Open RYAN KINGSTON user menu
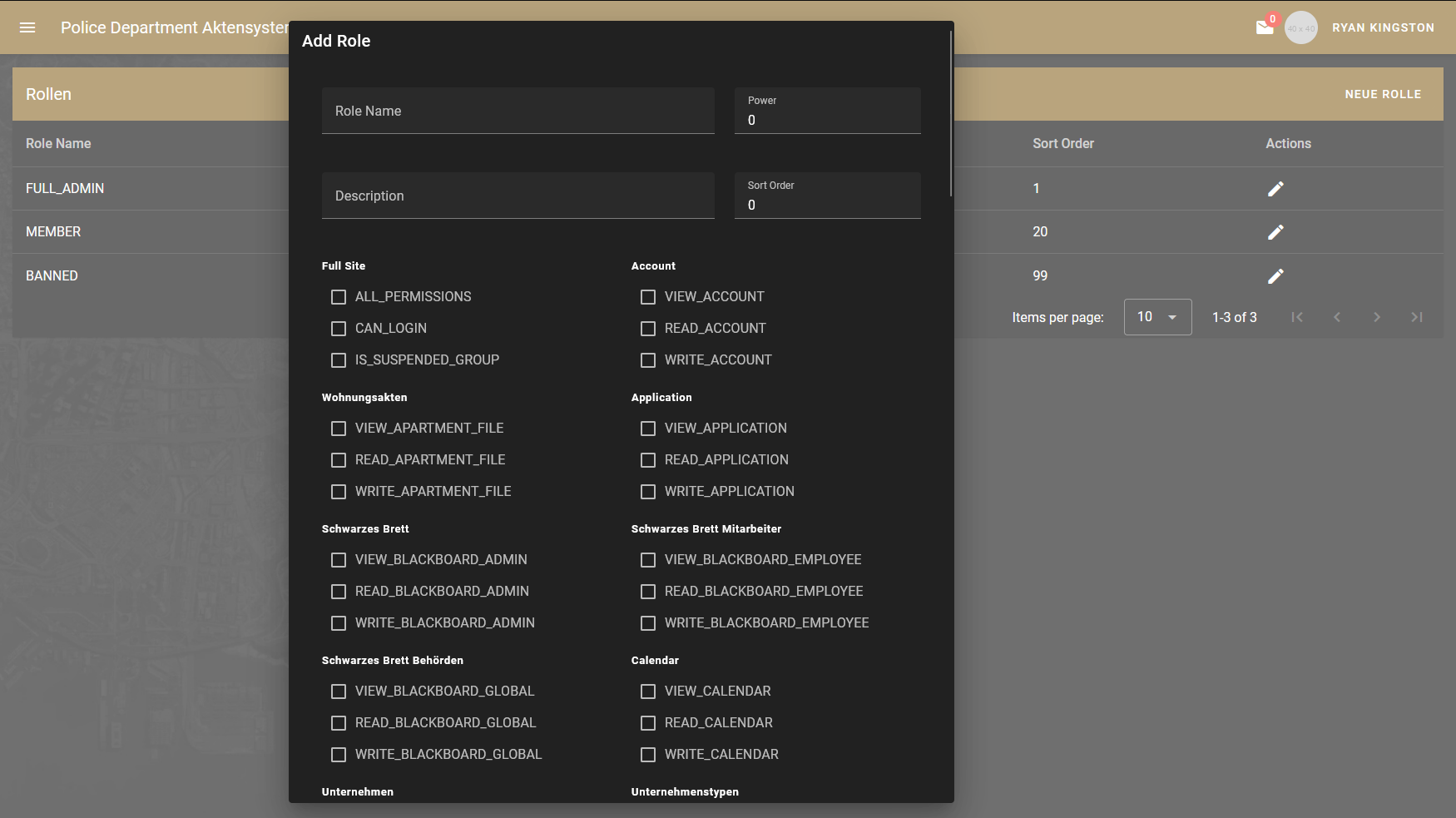This screenshot has height=818, width=1456. point(1383,27)
